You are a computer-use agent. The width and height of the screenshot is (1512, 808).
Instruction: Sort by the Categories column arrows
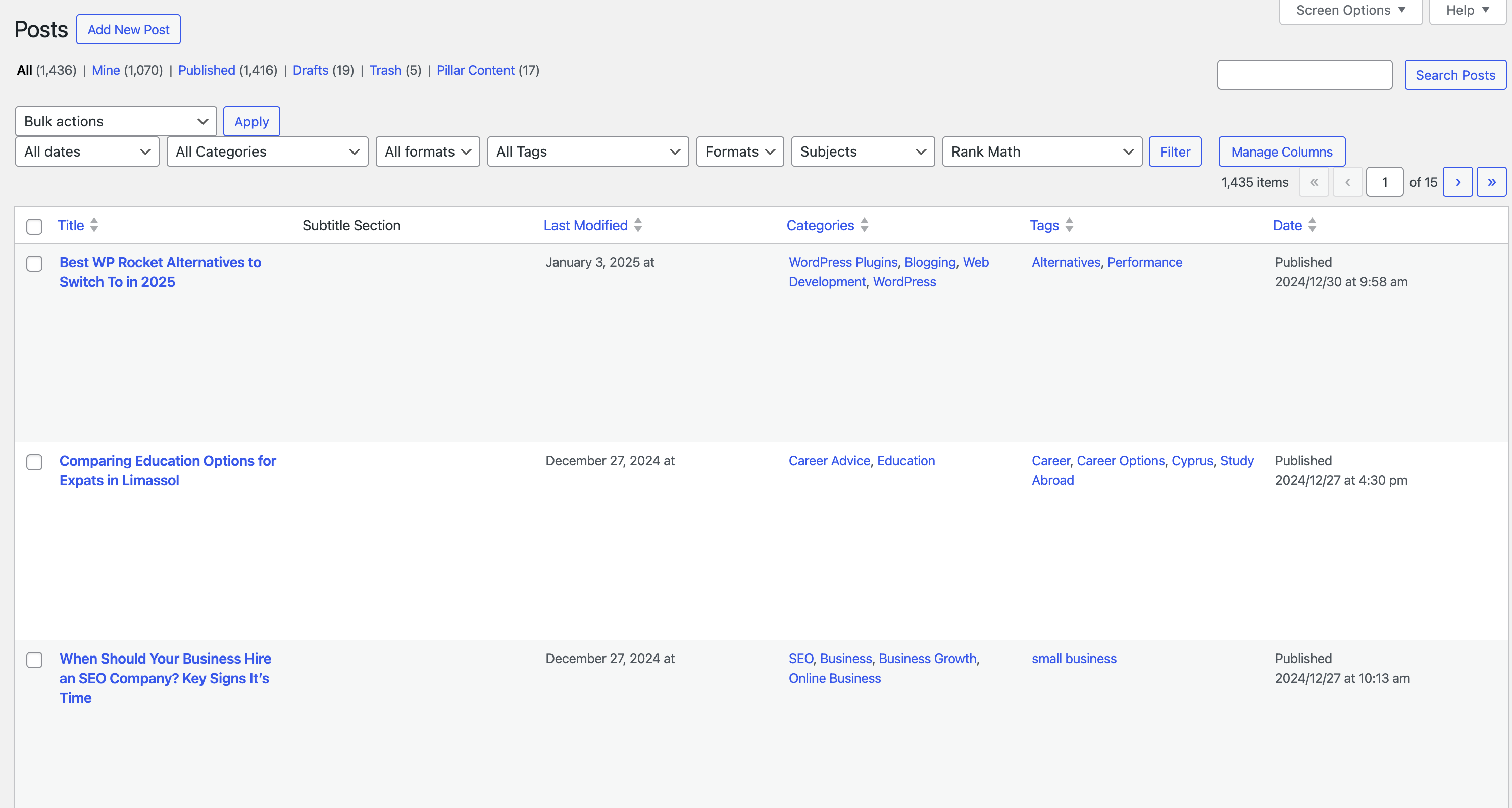coord(864,225)
